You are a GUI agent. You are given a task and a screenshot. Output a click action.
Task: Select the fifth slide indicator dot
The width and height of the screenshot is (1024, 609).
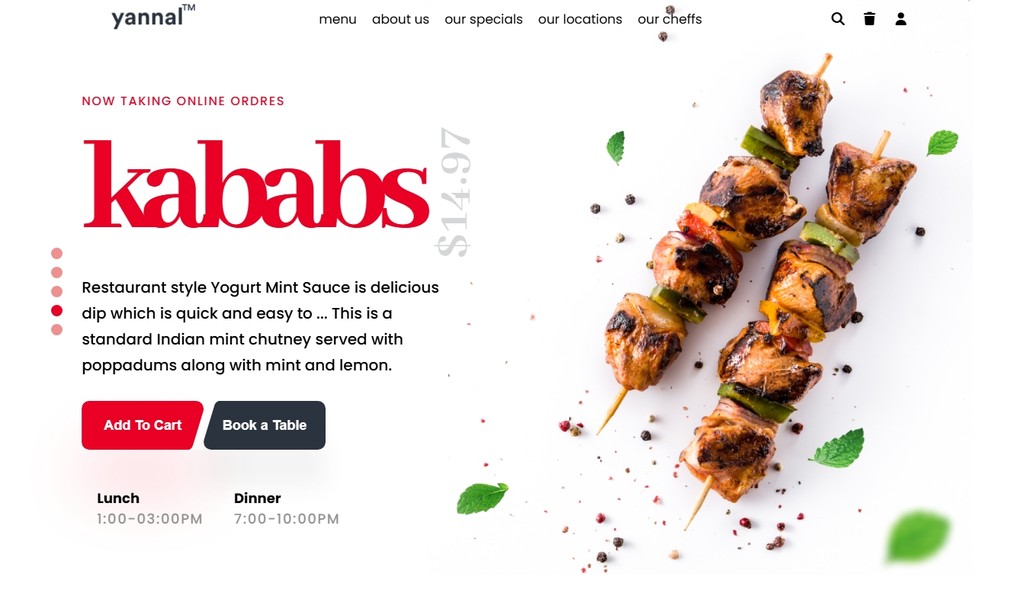tap(57, 330)
